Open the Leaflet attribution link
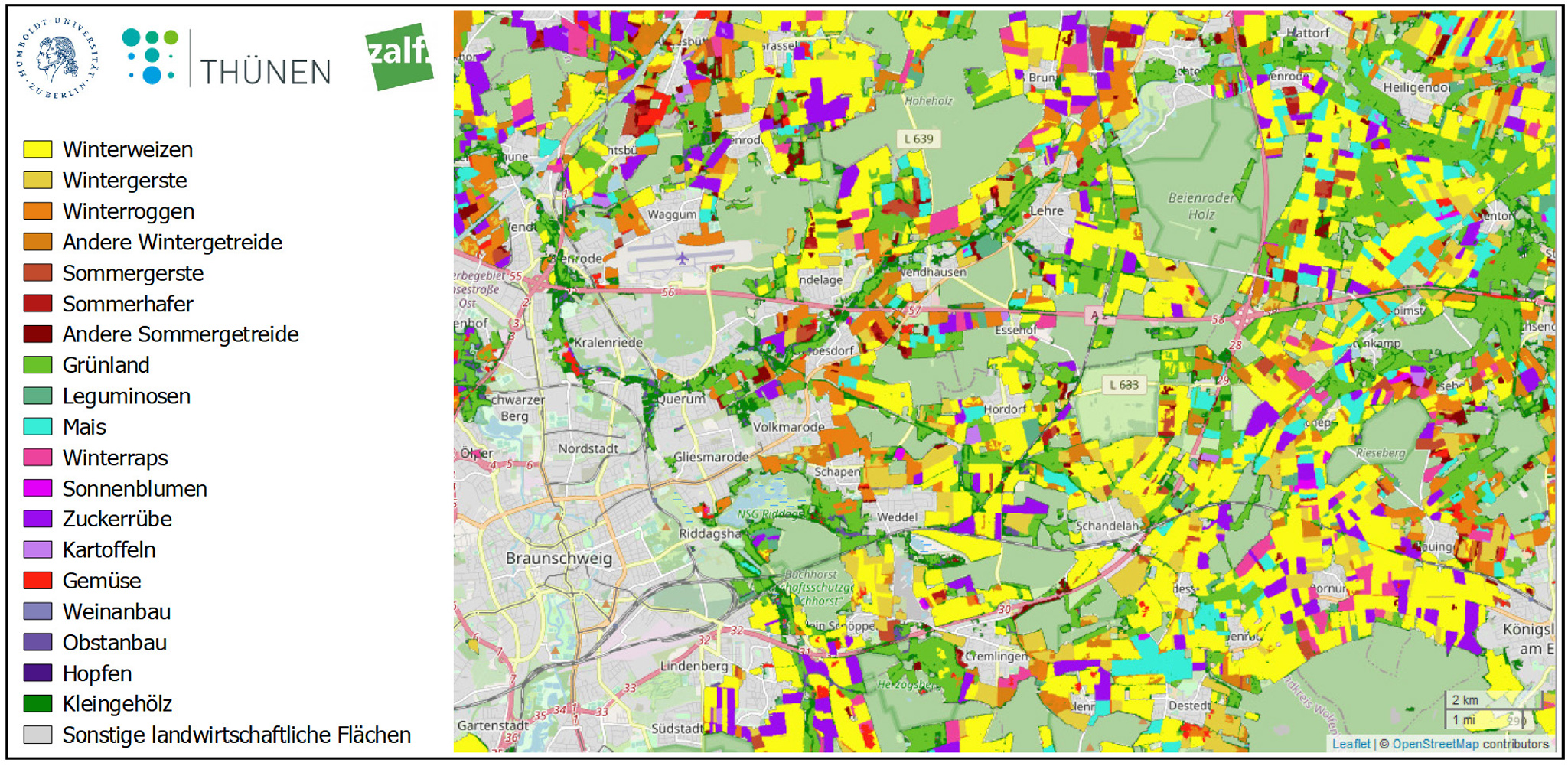Image resolution: width=1568 pixels, height=766 pixels. [x=1351, y=743]
